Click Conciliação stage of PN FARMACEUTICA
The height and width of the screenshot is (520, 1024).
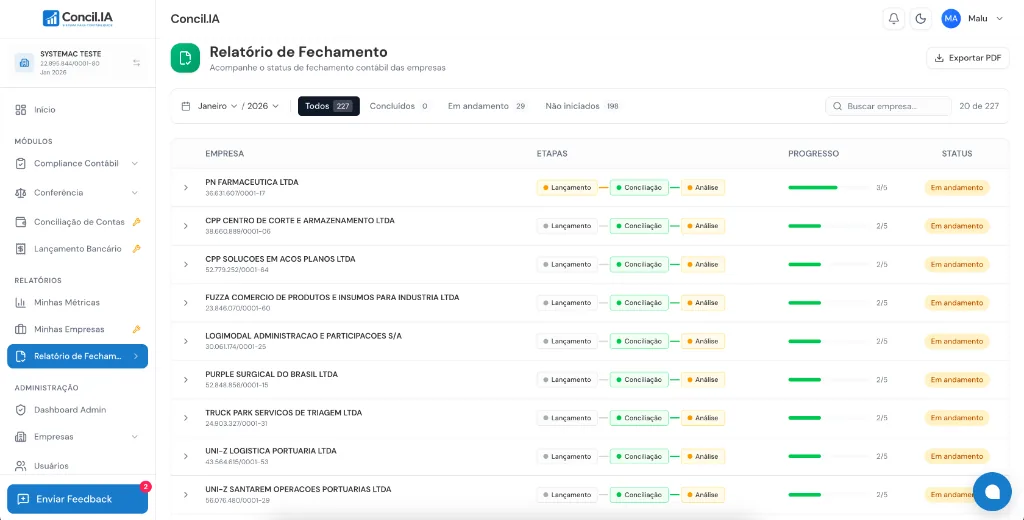click(x=639, y=187)
